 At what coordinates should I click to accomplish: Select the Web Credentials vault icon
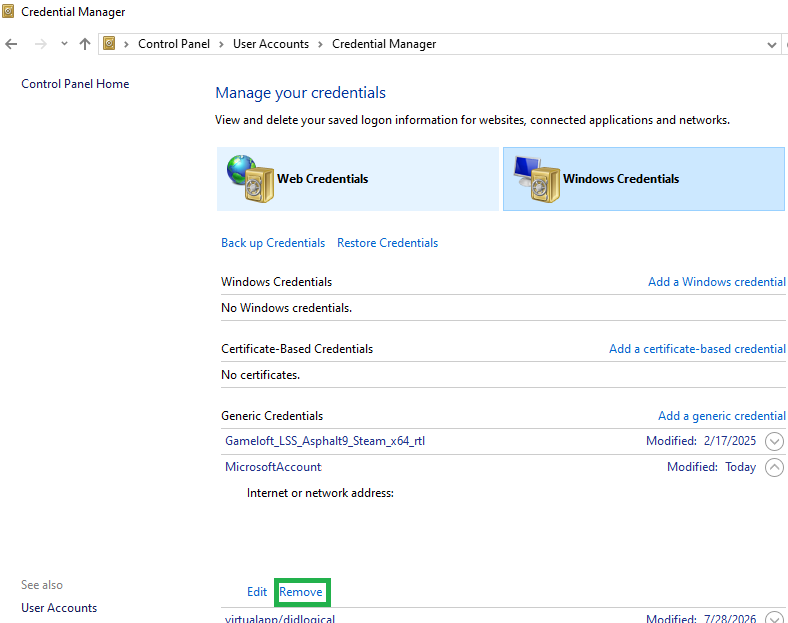point(251,179)
